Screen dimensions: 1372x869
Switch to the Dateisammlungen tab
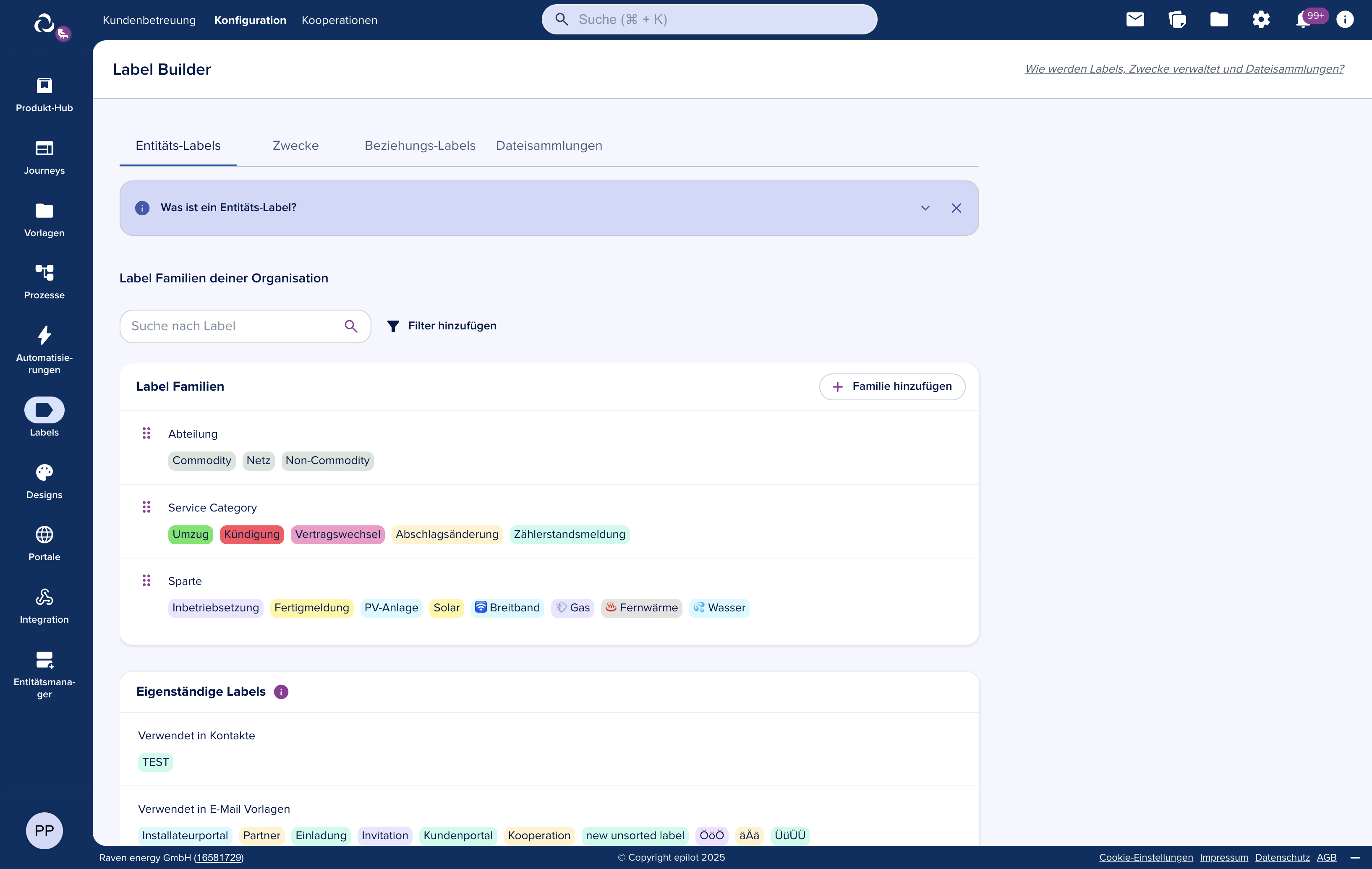point(549,145)
